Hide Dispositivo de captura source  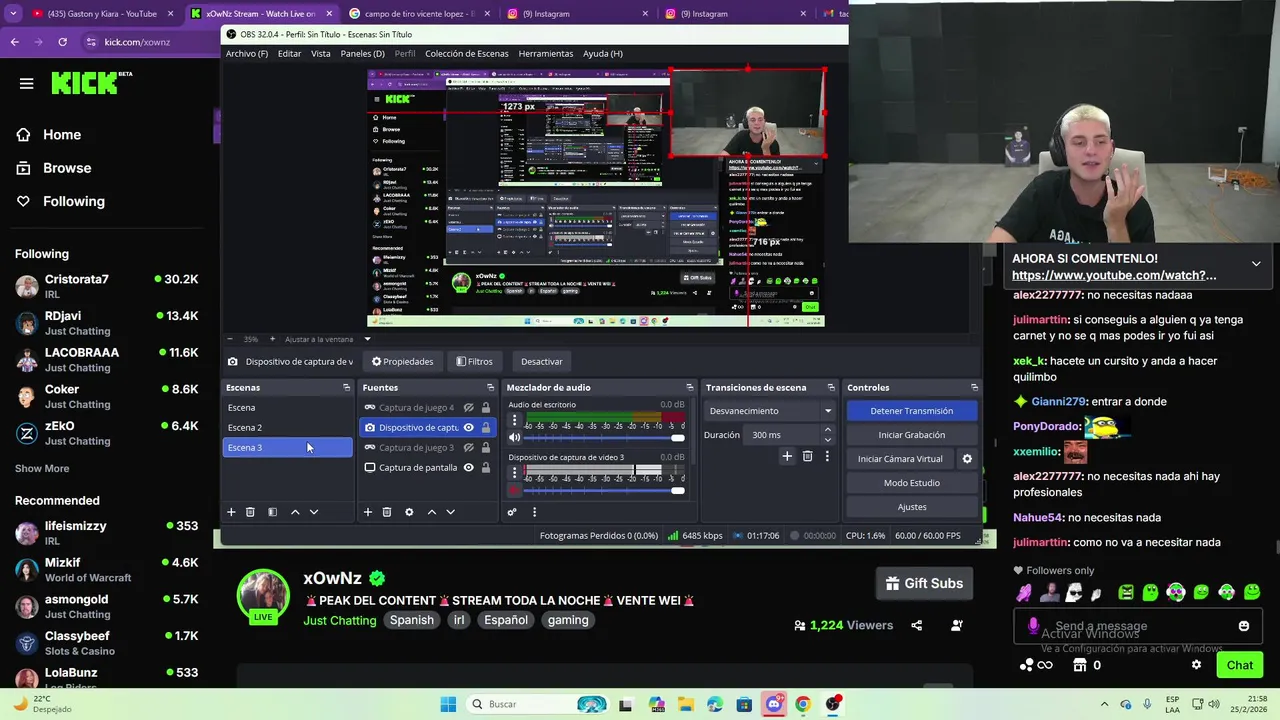tap(468, 428)
